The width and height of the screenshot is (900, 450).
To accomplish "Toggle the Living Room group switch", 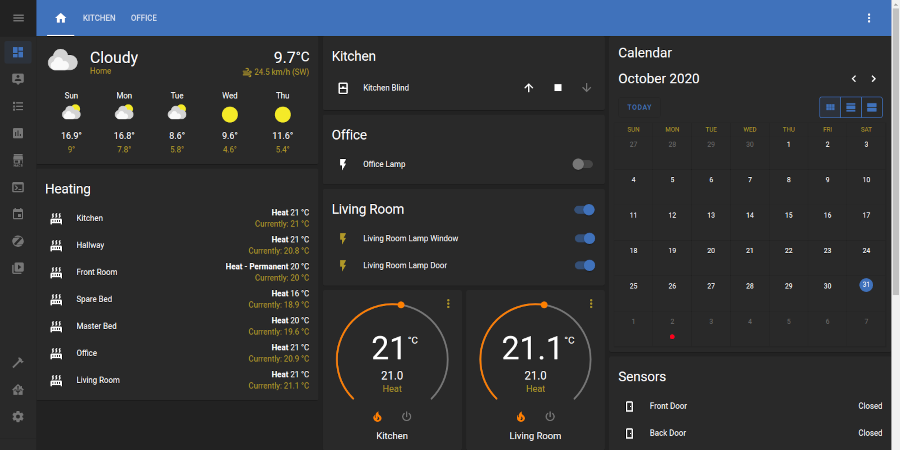I will [584, 210].
